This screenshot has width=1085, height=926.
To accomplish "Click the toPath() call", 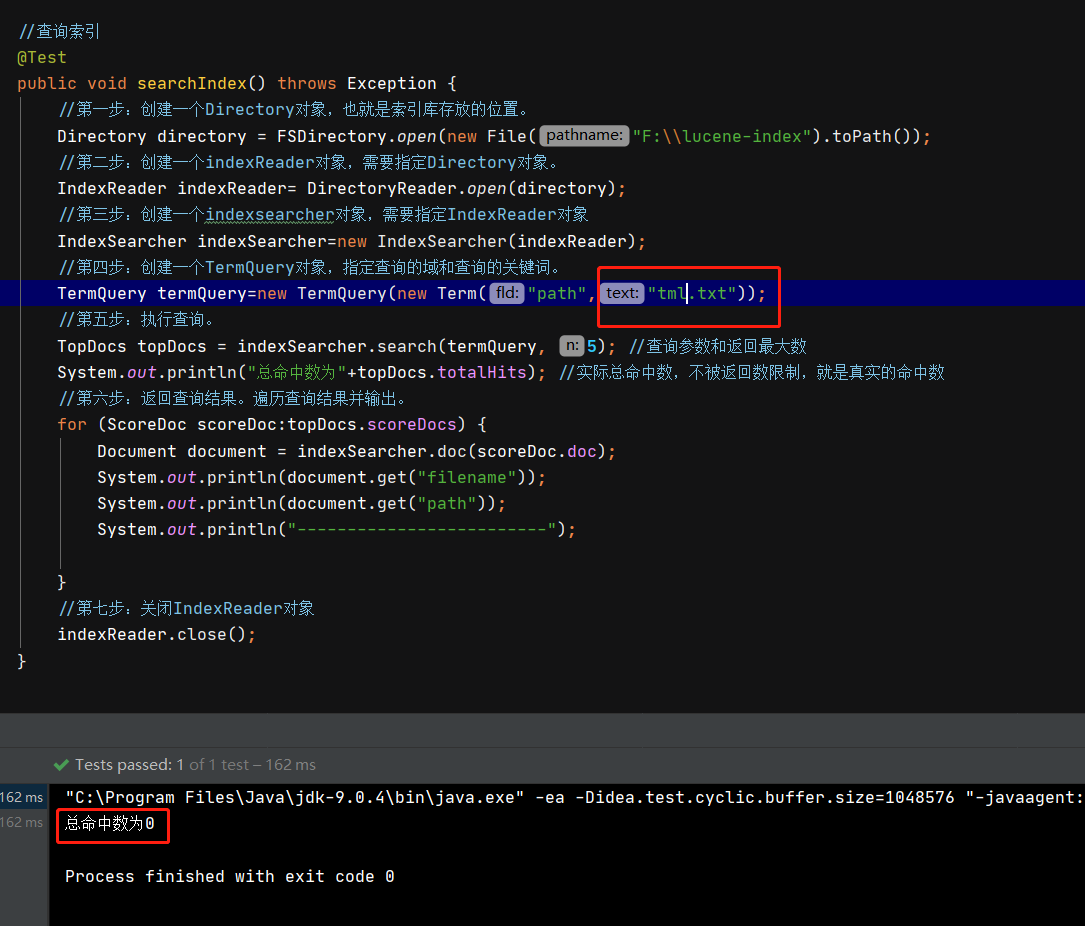I will [x=871, y=136].
